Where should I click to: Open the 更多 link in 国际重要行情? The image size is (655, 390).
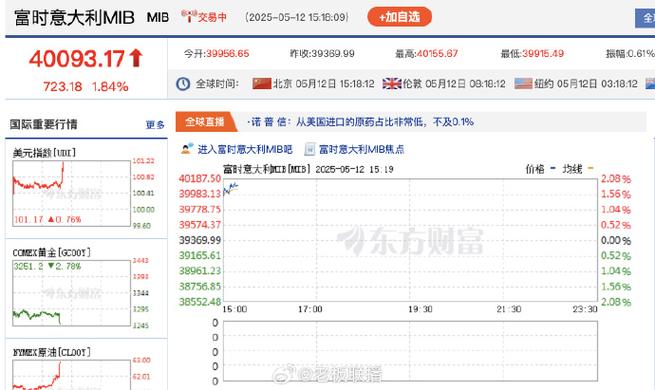pos(155,125)
